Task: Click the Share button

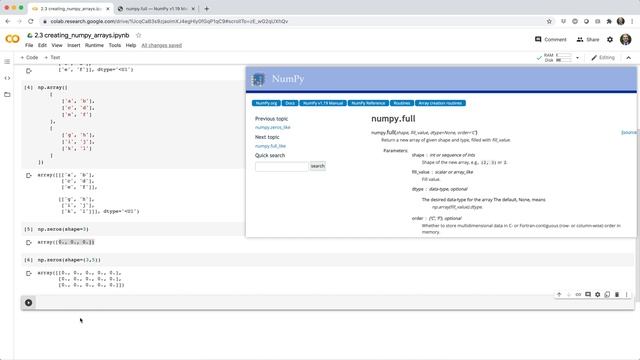Action: 588,40
